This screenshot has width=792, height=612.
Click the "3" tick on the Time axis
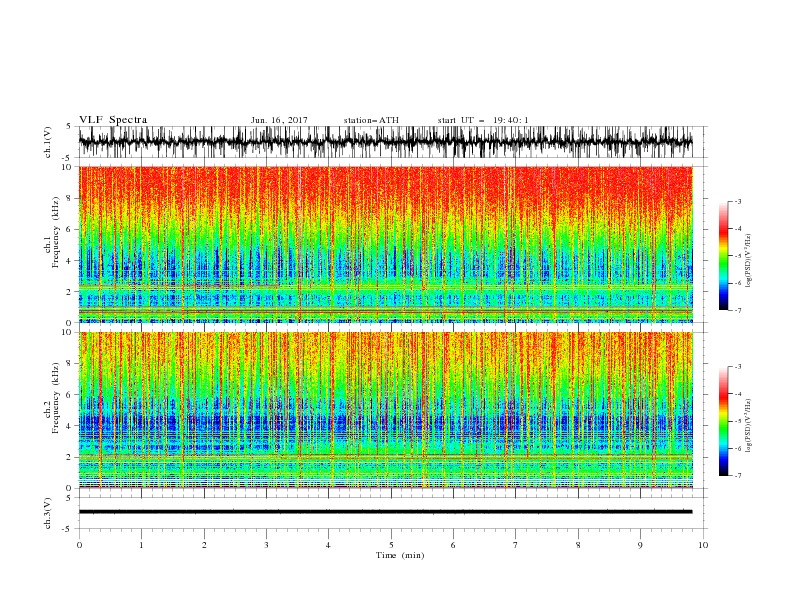click(x=266, y=545)
